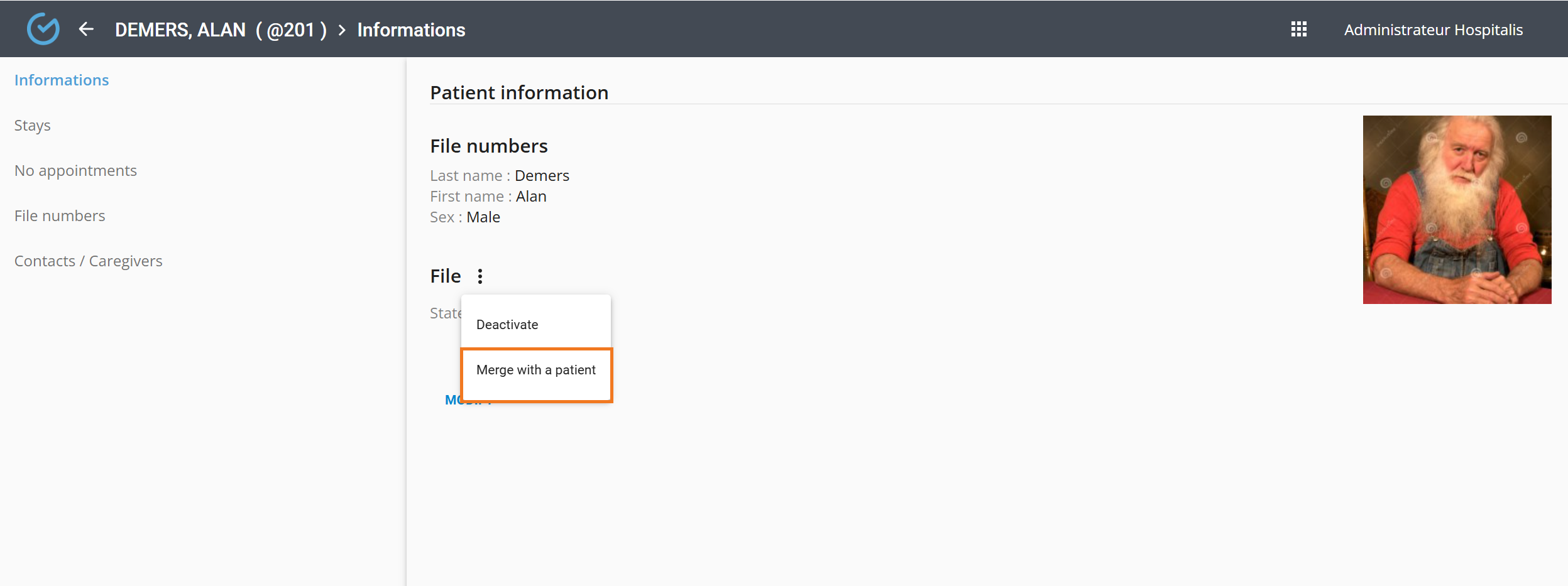This screenshot has height=586, width=1568.
Task: Click the Hospitalis checkmark logo icon
Action: click(43, 29)
